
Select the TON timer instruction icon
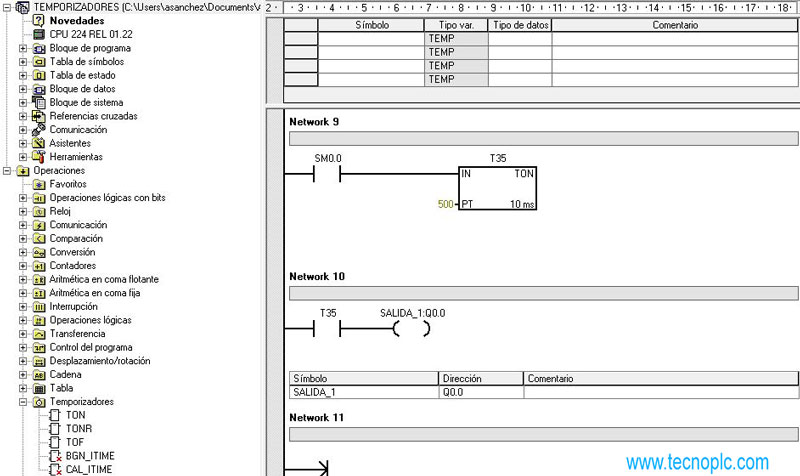click(x=54, y=415)
